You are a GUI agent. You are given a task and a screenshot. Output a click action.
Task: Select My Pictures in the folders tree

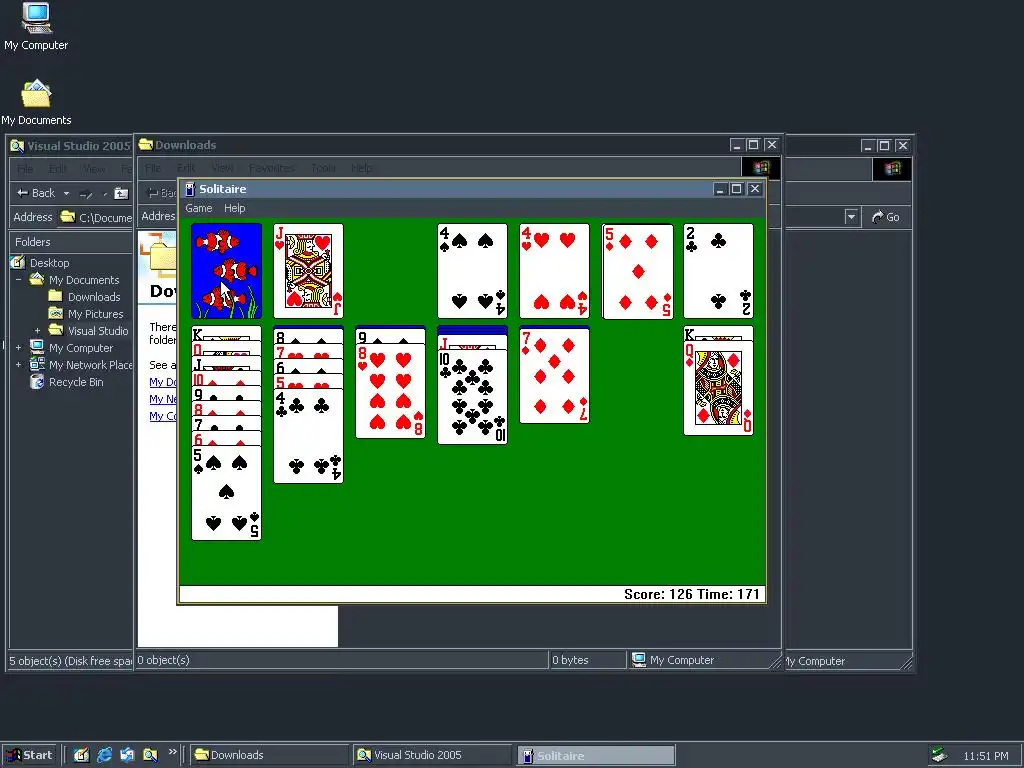coord(95,313)
